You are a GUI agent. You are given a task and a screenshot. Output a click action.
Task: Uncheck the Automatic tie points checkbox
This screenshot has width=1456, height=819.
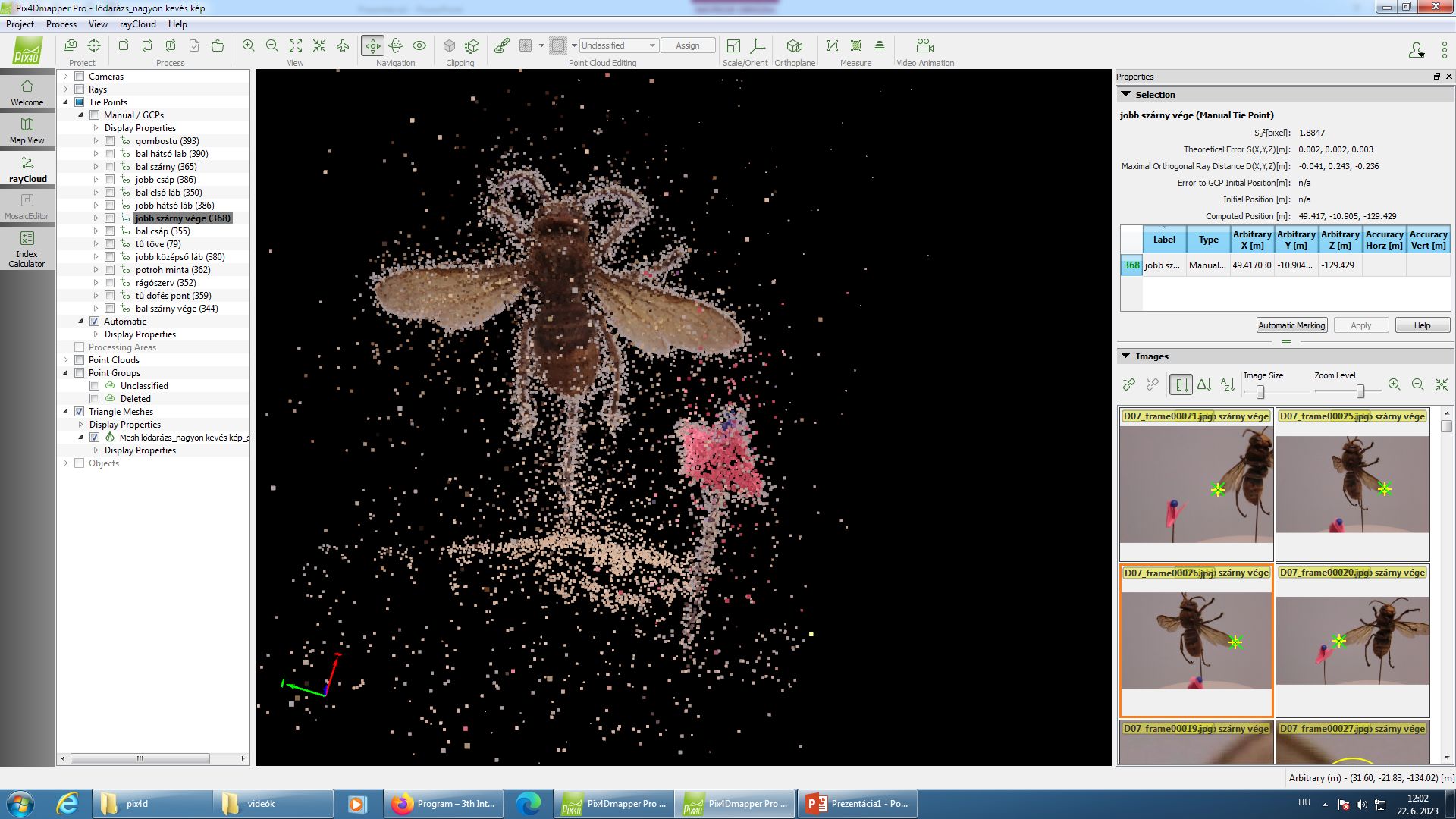(94, 322)
